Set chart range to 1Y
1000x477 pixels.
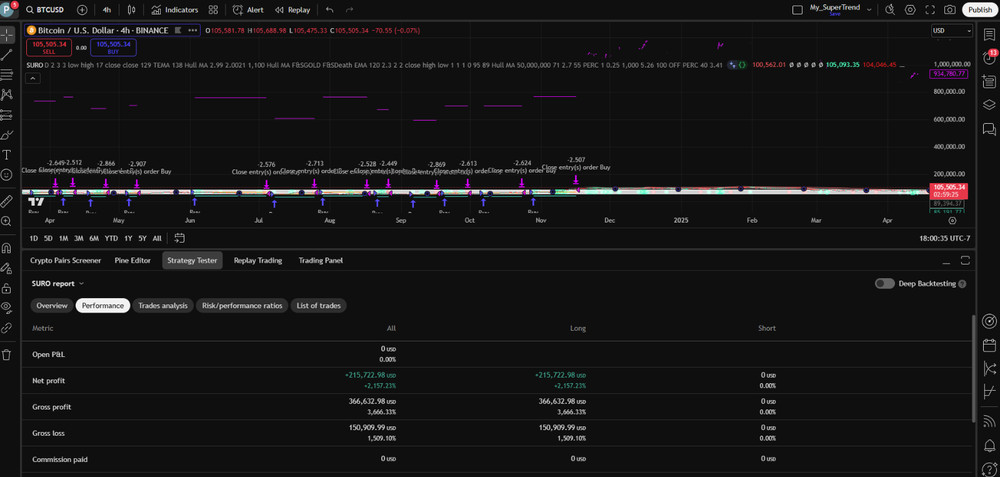(128, 238)
